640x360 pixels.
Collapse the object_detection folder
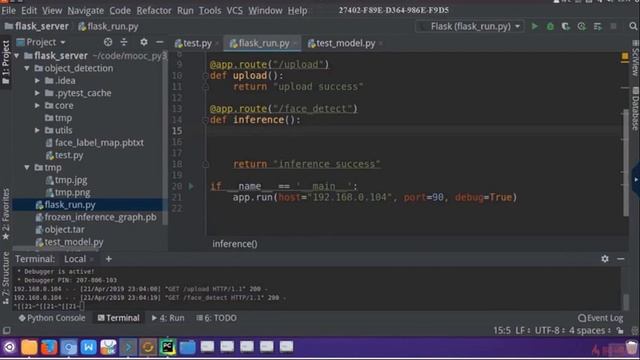(27, 68)
